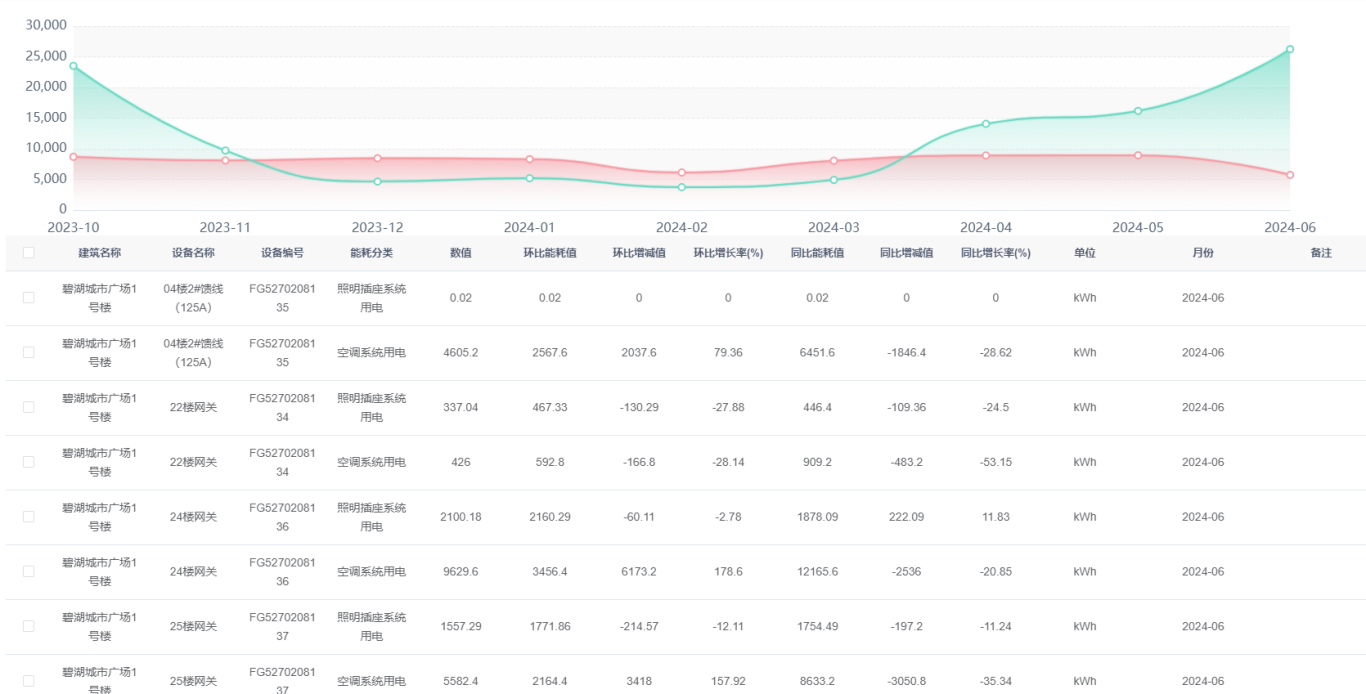
Task: Check the row with value 1557.29
Action: pyautogui.click(x=28, y=627)
